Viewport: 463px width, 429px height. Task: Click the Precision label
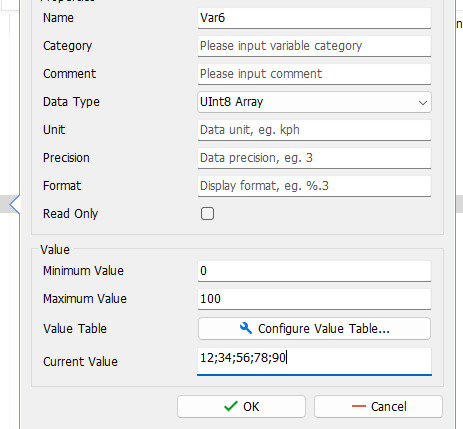(66, 158)
